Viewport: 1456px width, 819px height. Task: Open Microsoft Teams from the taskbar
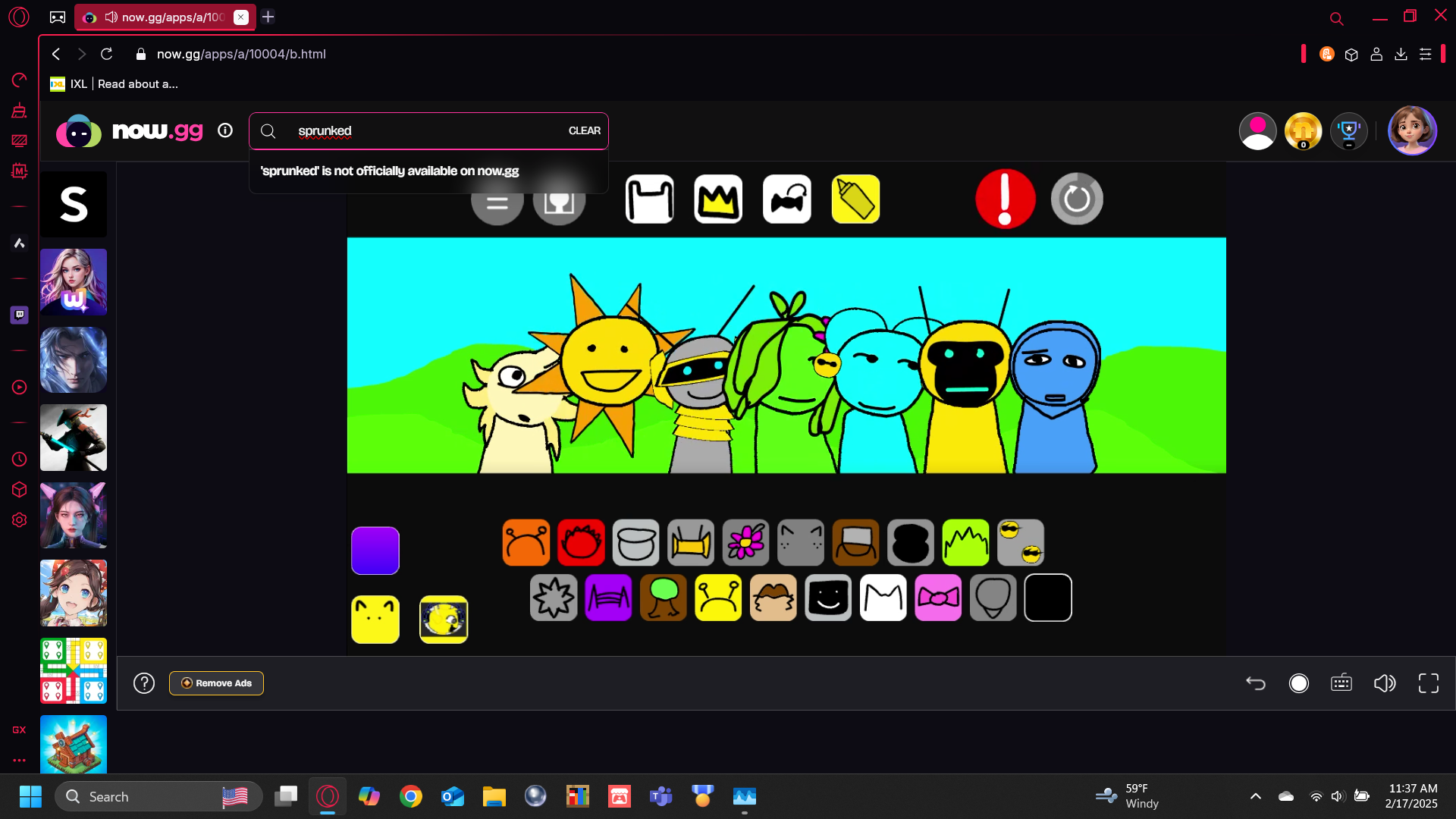(x=661, y=796)
